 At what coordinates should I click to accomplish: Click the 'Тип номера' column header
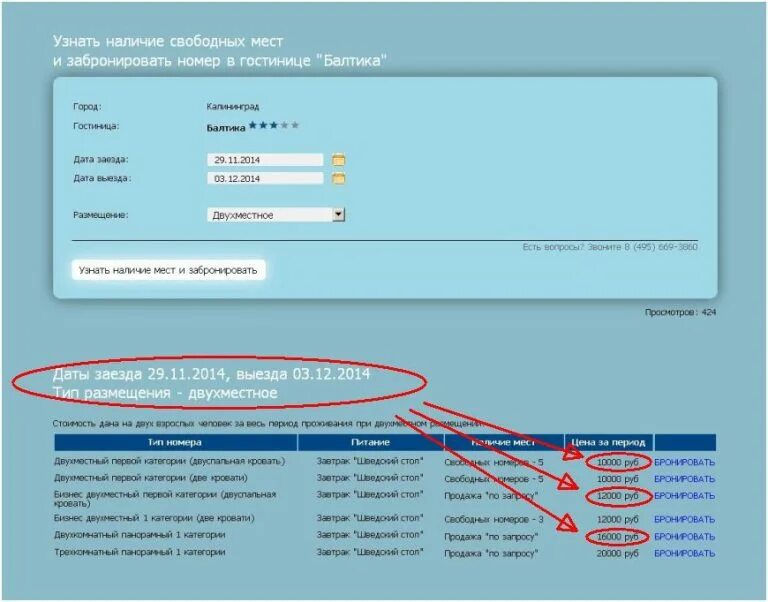coord(175,442)
